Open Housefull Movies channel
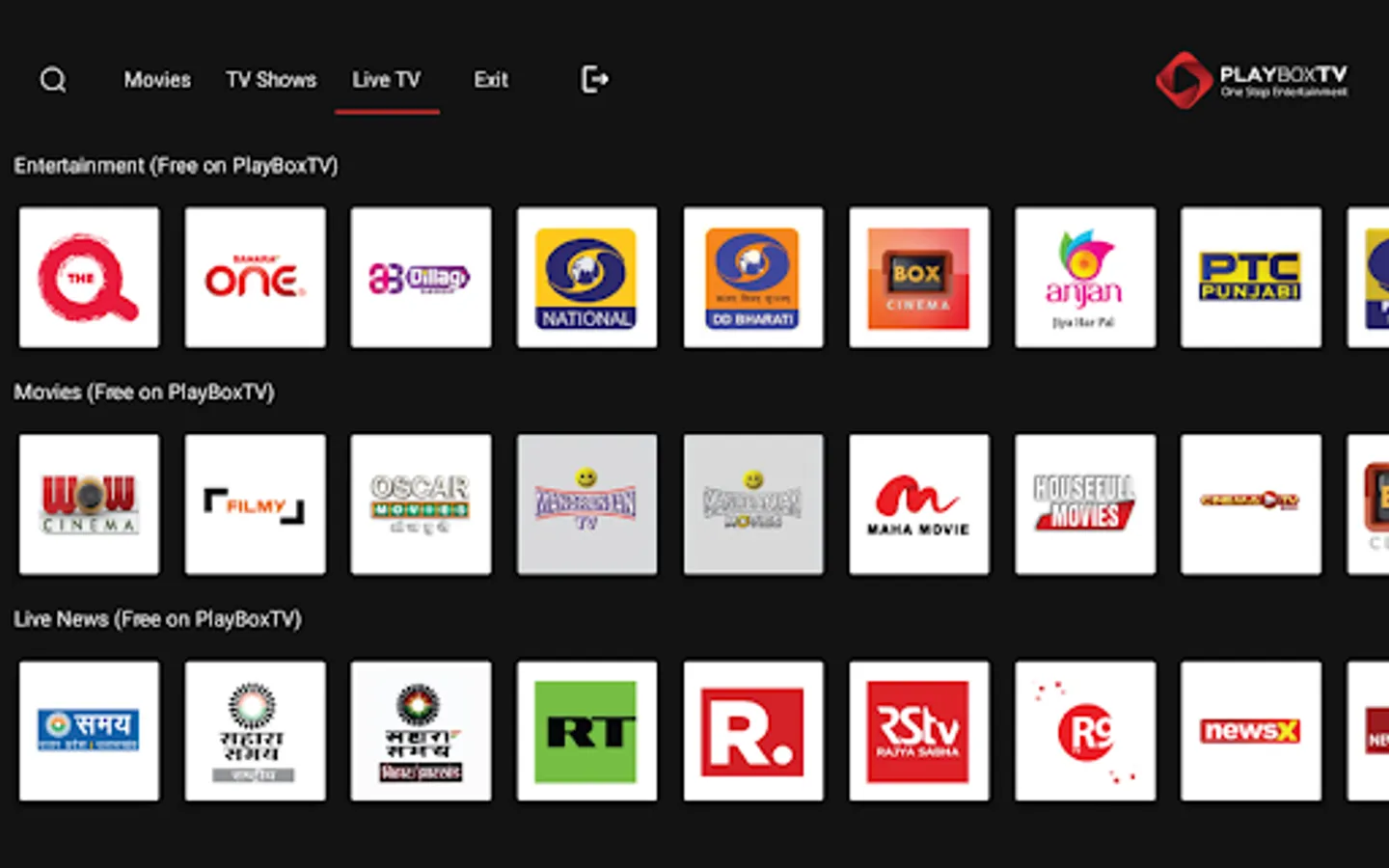1389x868 pixels. 1085,504
